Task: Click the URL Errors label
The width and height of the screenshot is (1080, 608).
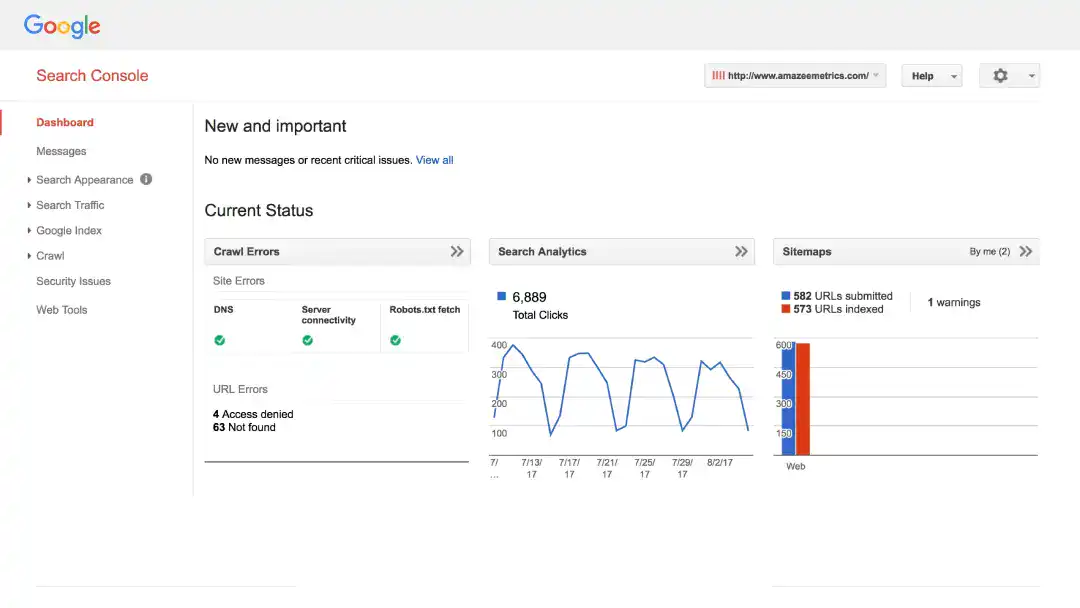Action: [x=240, y=389]
